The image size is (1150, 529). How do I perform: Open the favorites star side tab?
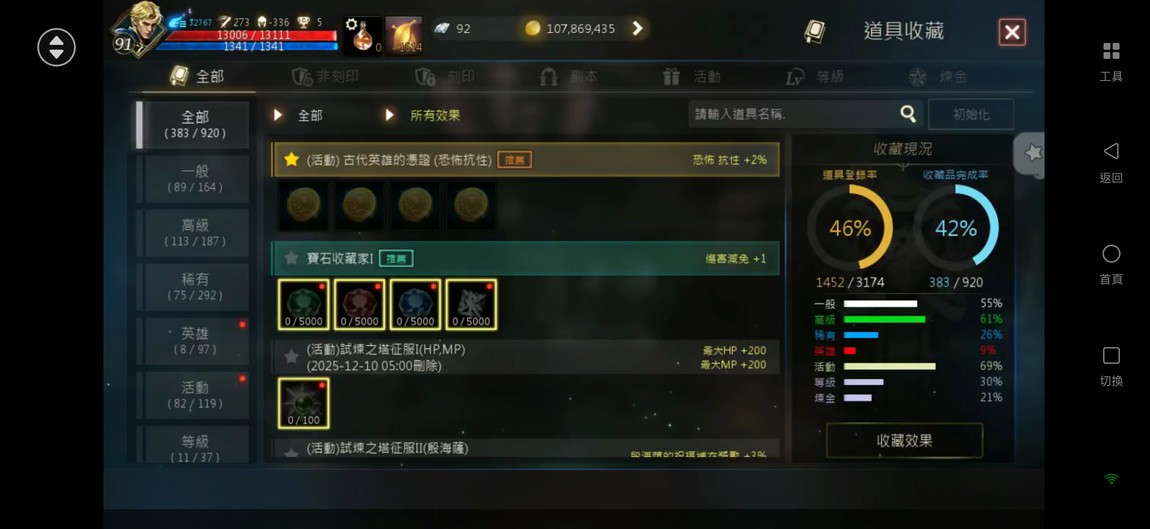(1030, 153)
